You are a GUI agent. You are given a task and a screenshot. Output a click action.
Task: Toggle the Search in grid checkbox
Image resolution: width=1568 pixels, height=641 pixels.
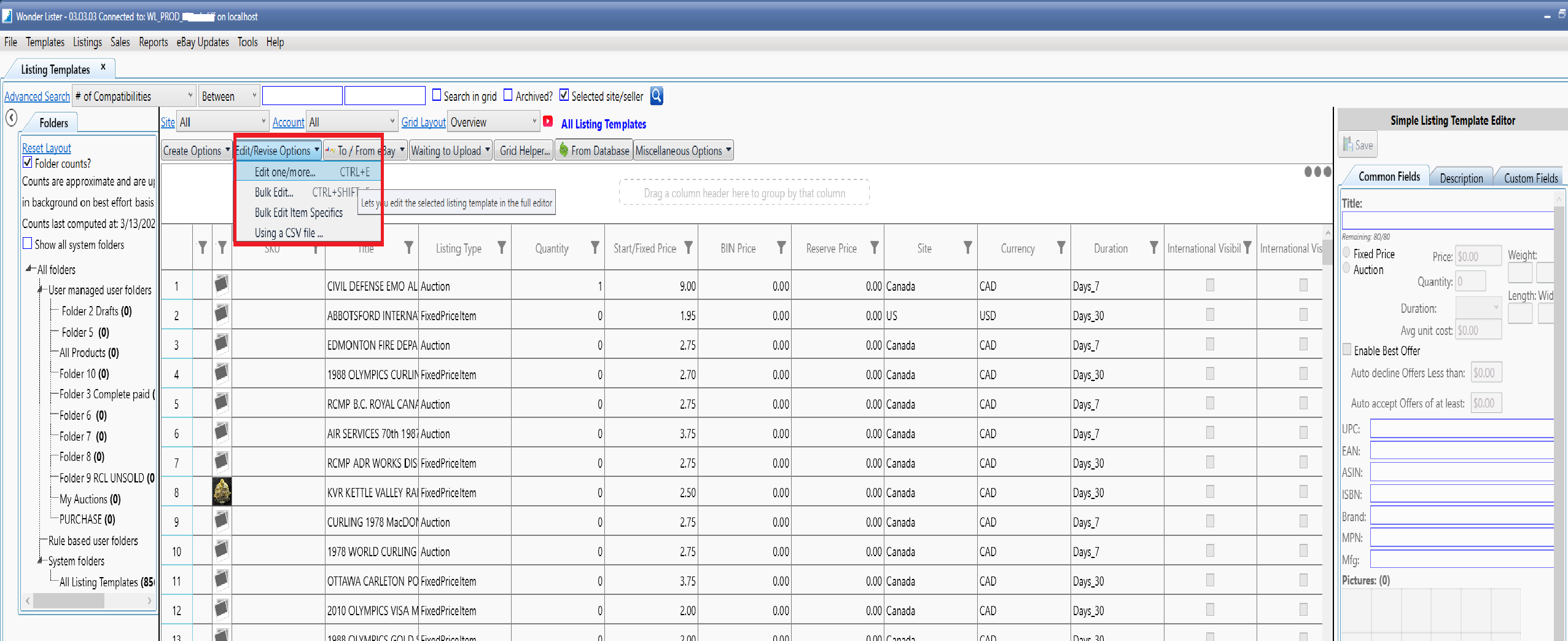coord(437,95)
